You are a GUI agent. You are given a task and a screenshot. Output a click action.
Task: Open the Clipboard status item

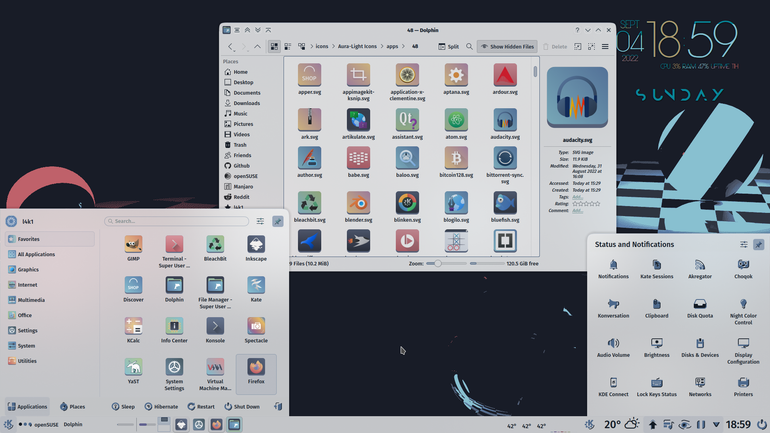click(657, 308)
